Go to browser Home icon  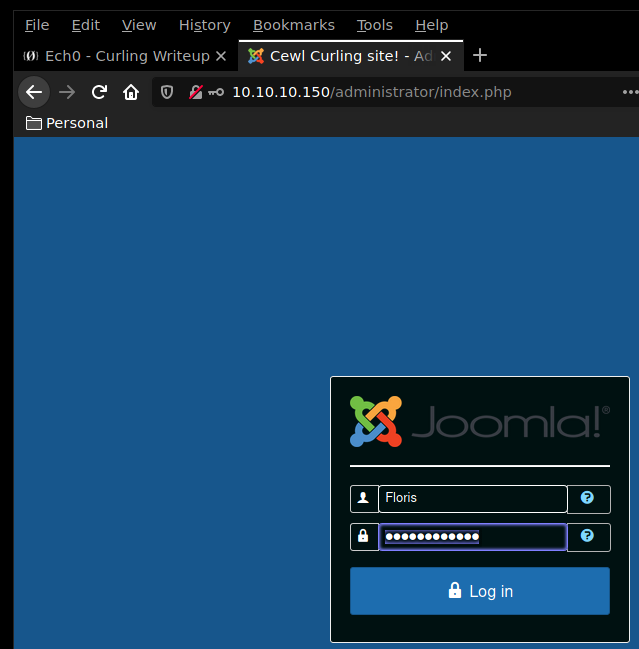click(x=131, y=93)
